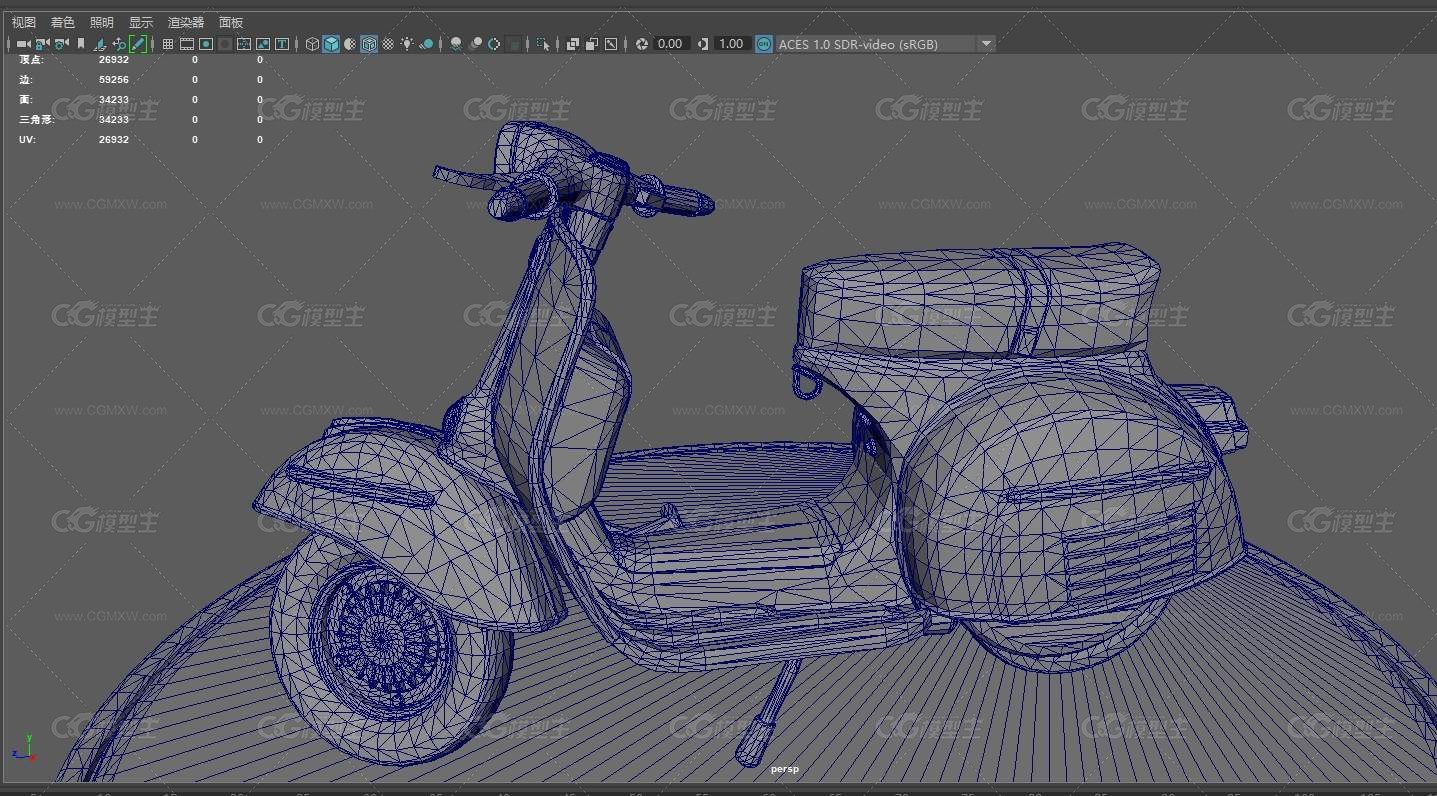Viewport: 1437px width, 796px height.
Task: Toggle the Motion Blur icon
Action: coord(476,44)
